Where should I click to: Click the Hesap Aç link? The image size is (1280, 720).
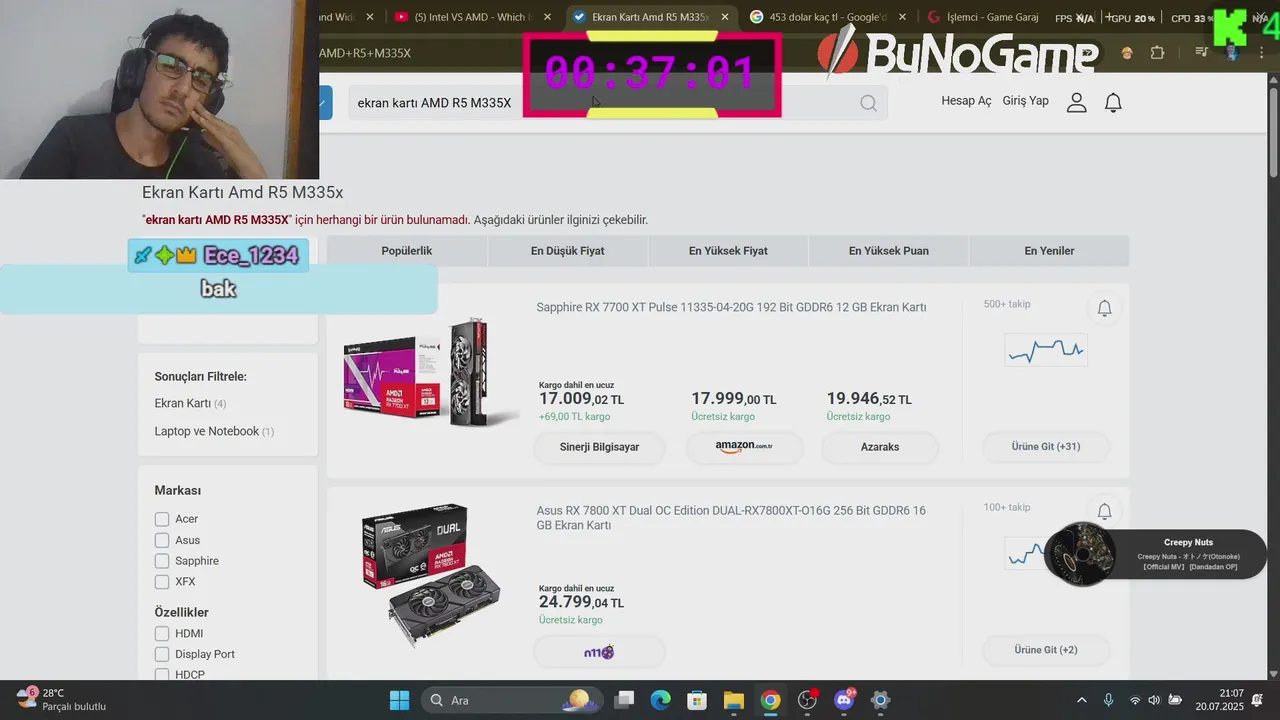966,101
